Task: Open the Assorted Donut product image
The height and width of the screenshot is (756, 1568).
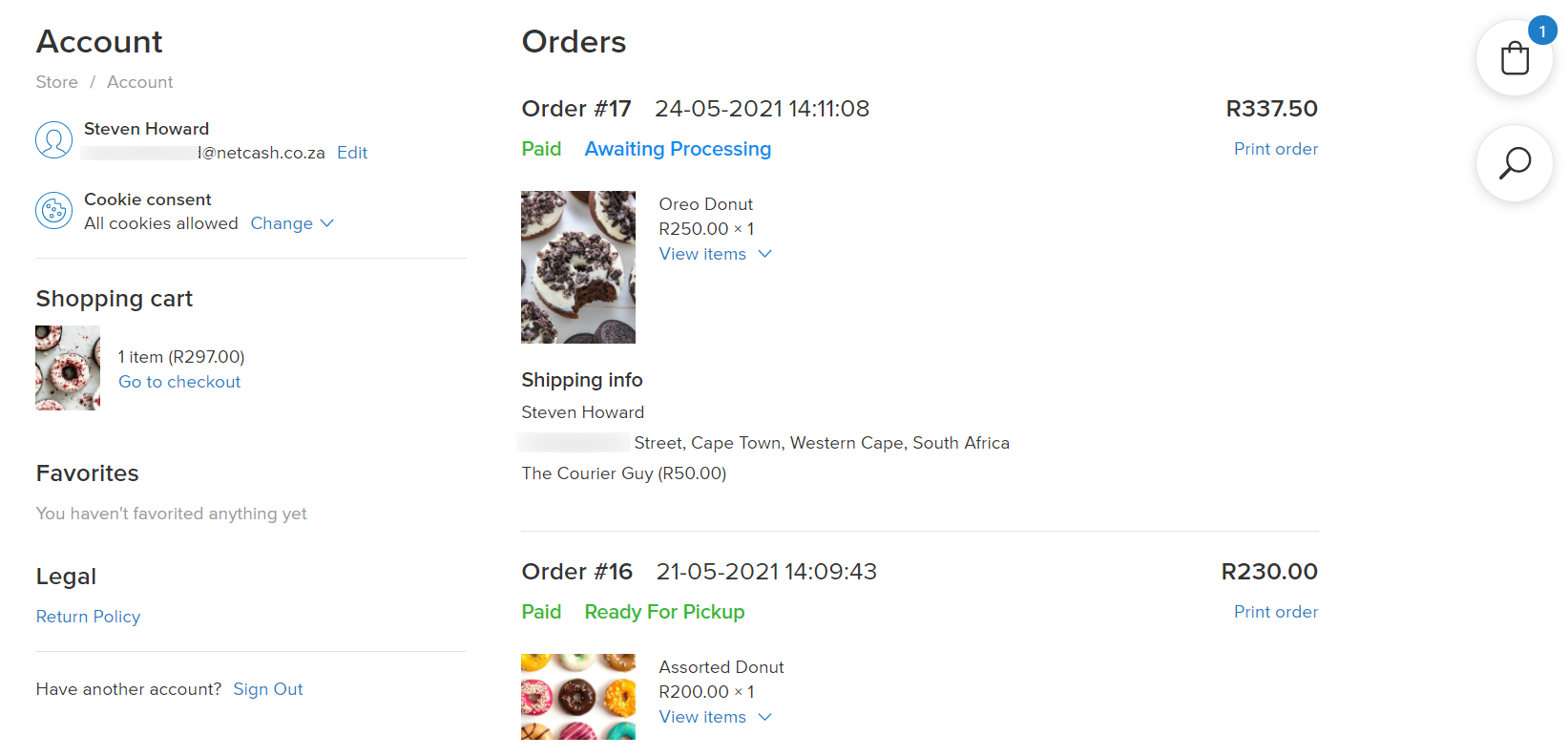Action: click(578, 697)
